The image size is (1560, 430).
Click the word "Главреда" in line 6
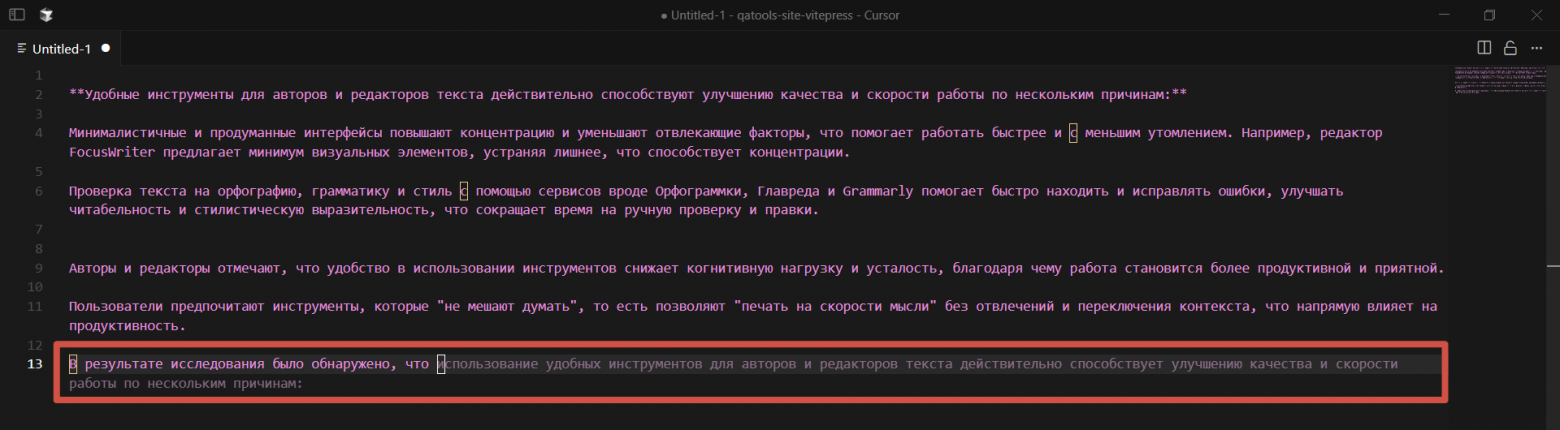(788, 191)
